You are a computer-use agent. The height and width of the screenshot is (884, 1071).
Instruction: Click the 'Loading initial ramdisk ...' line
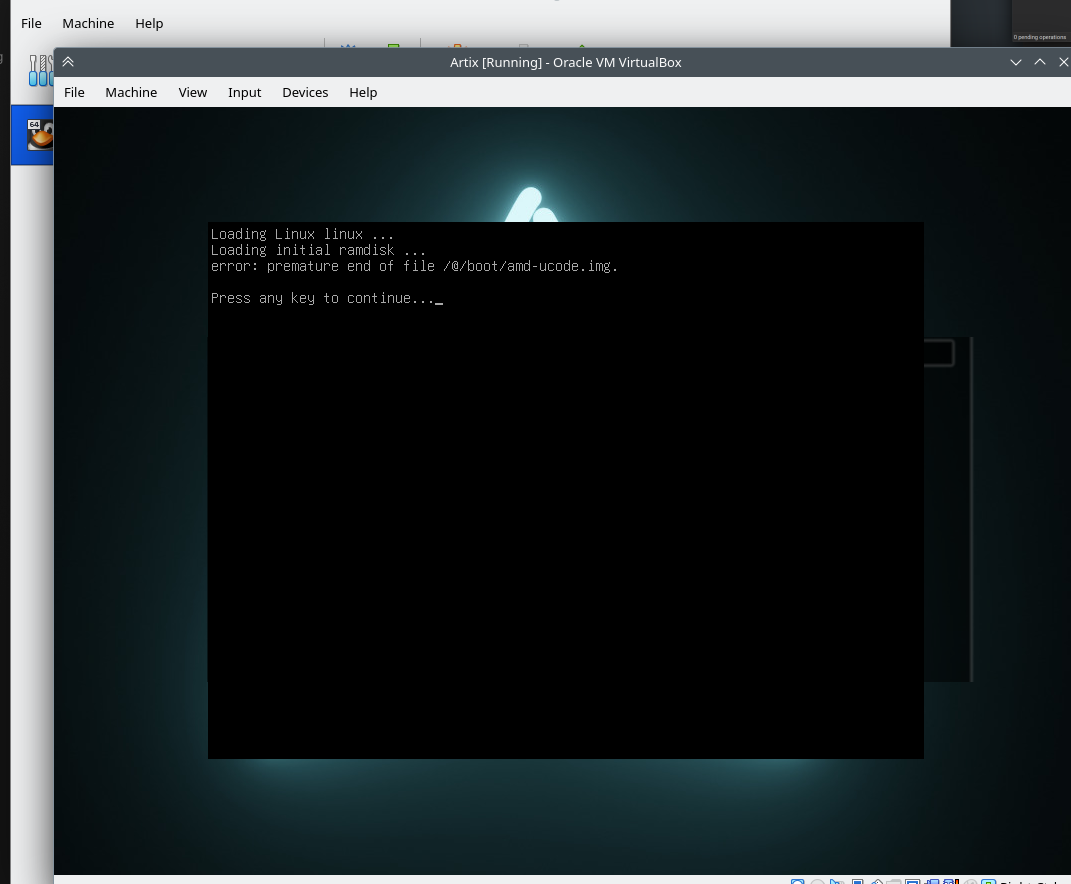click(318, 250)
